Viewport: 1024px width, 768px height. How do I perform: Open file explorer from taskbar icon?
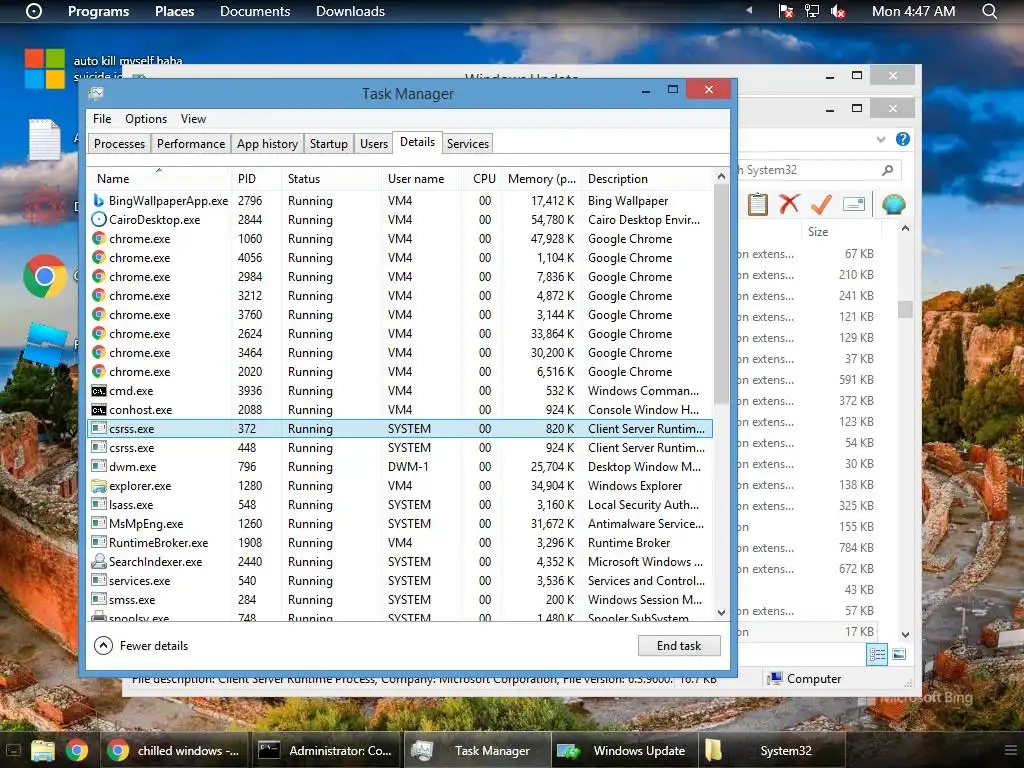pyautogui.click(x=43, y=750)
